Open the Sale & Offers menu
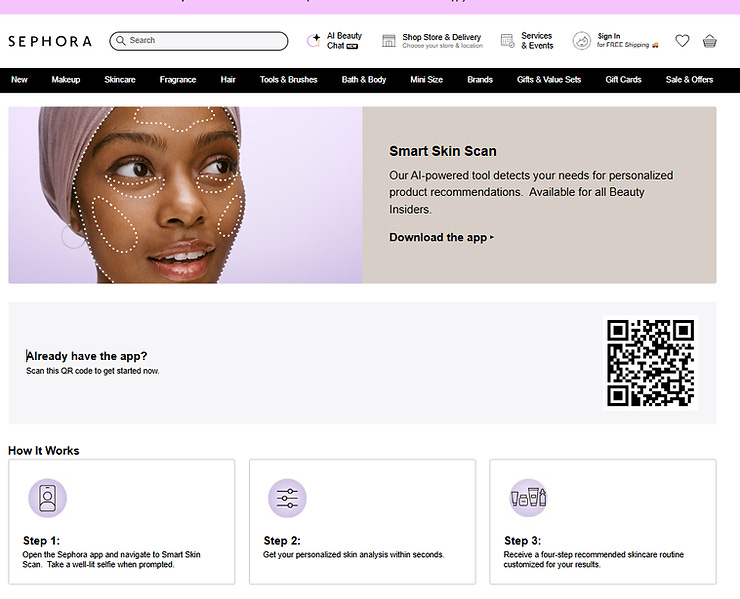Image resolution: width=740 pixels, height=599 pixels. coord(689,80)
